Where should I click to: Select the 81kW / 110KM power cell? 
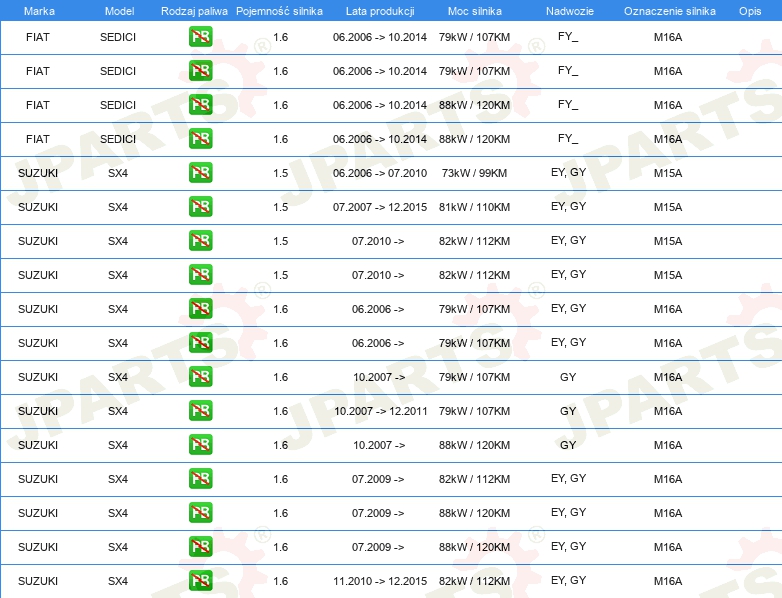tap(474, 207)
